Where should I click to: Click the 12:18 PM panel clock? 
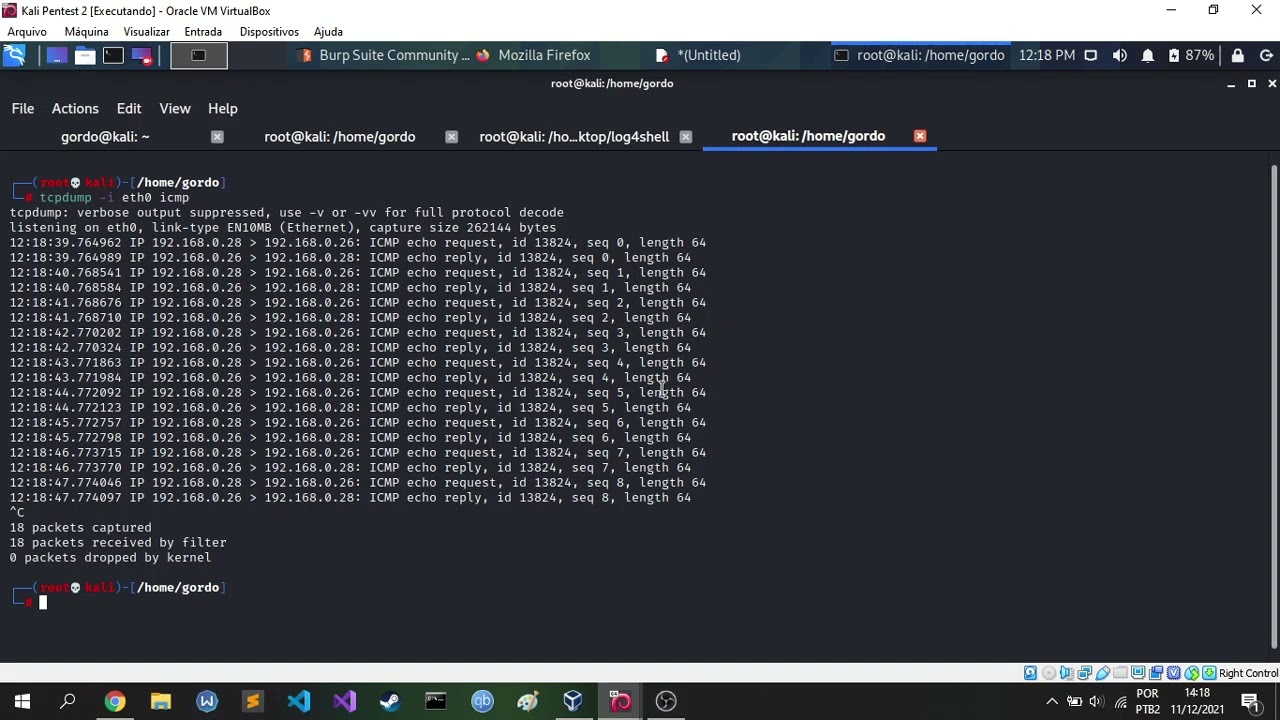[x=1047, y=55]
